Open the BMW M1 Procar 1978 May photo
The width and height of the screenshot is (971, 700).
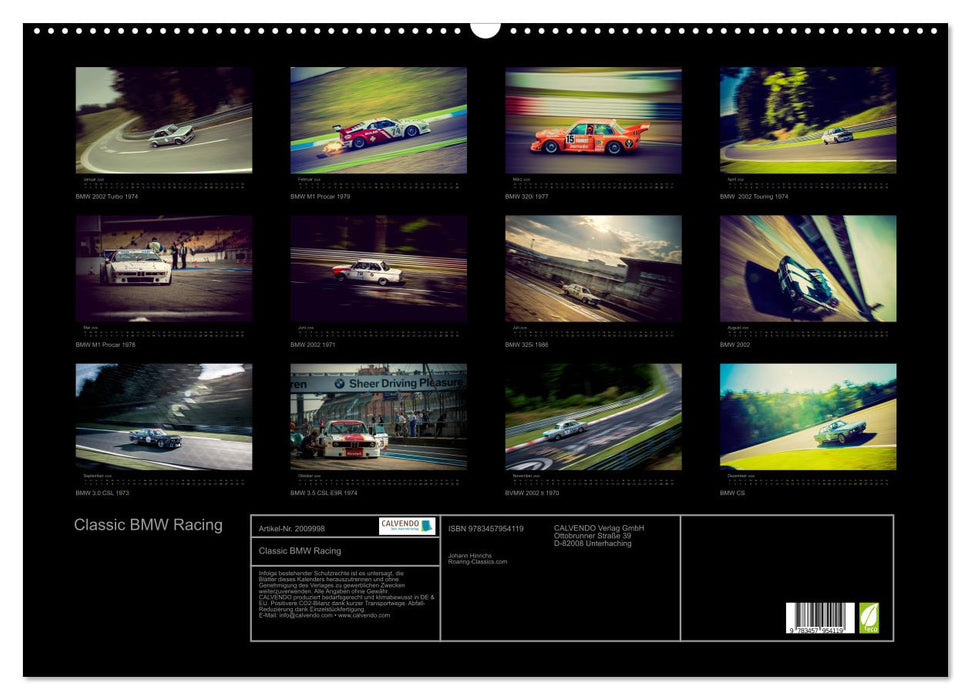point(160,268)
